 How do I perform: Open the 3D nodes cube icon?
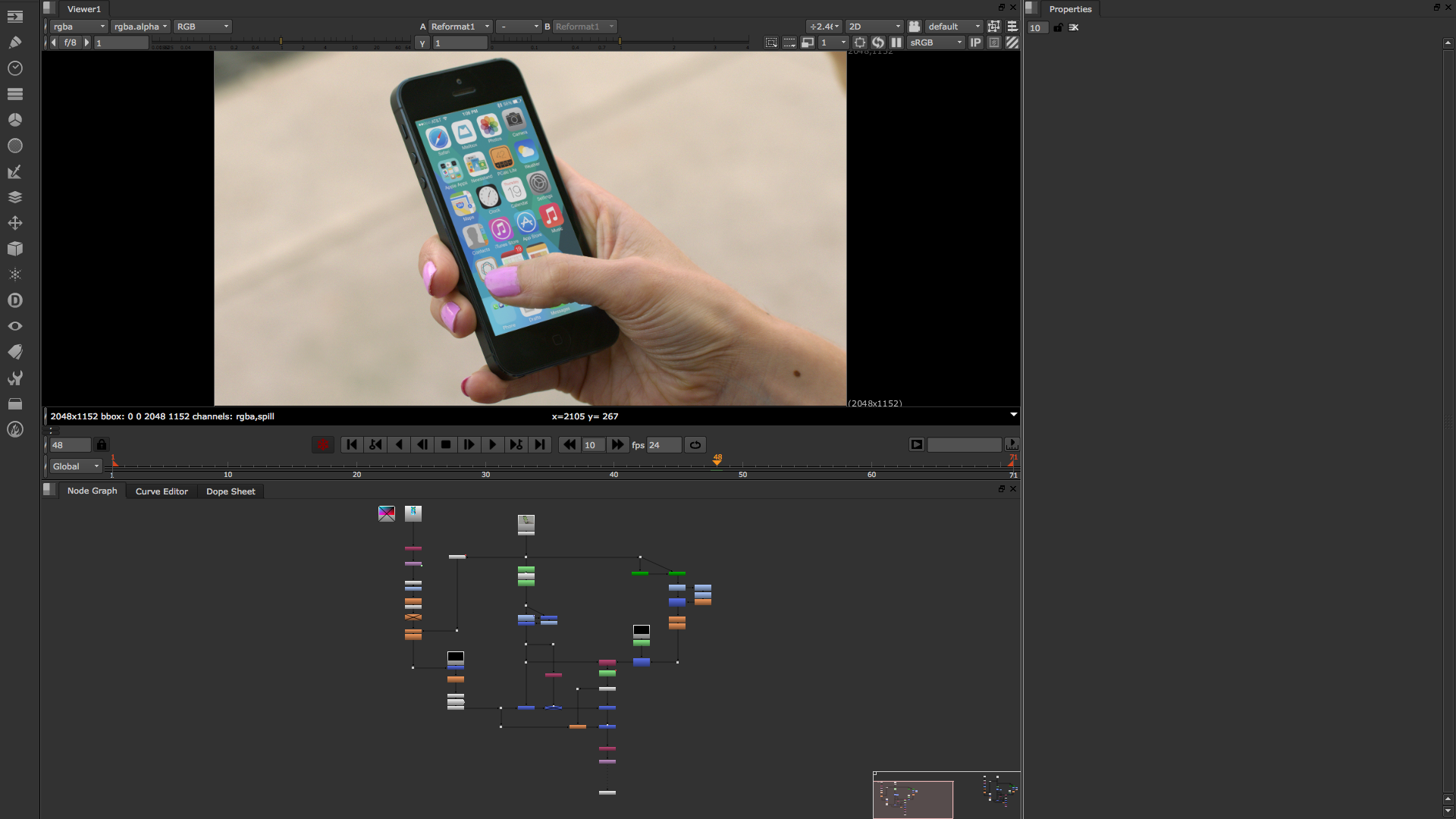point(14,249)
